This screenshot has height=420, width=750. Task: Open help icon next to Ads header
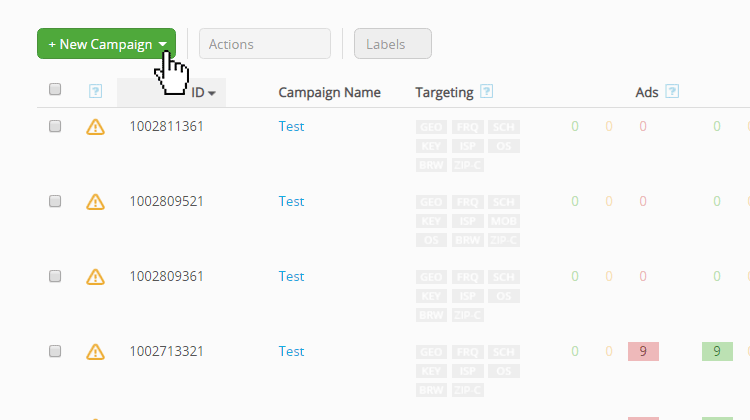point(672,91)
